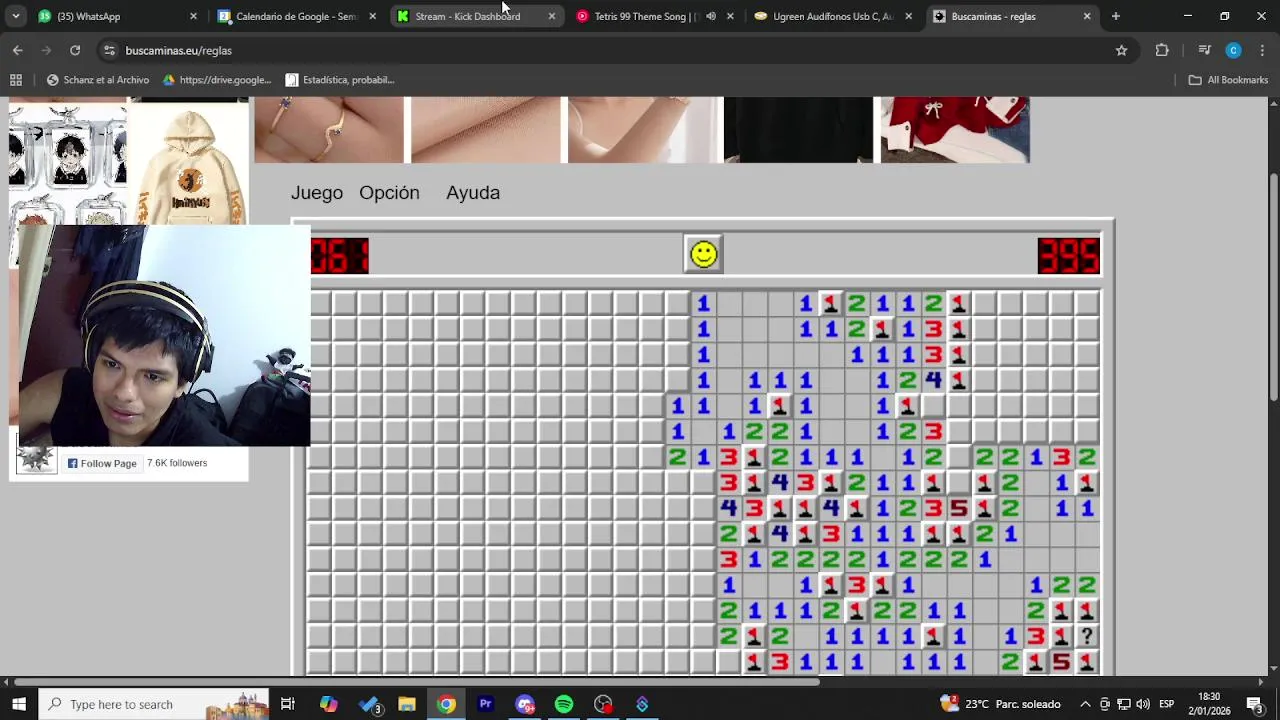Open the beige hoodie ad image
The width and height of the screenshot is (1280, 720).
click(x=190, y=165)
